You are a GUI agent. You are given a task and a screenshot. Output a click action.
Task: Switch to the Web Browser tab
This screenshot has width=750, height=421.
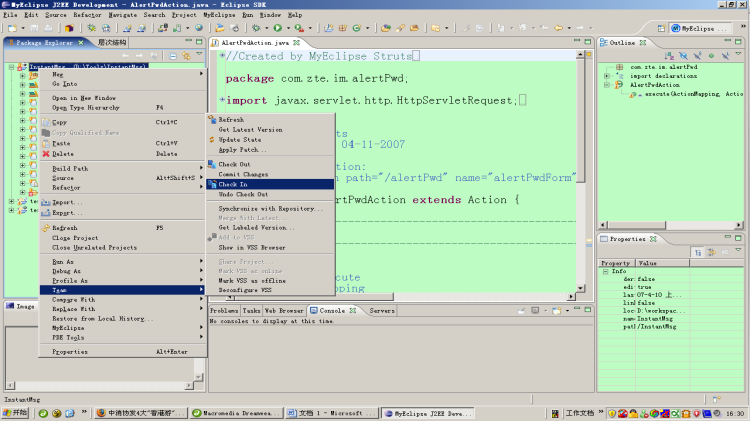(x=284, y=310)
